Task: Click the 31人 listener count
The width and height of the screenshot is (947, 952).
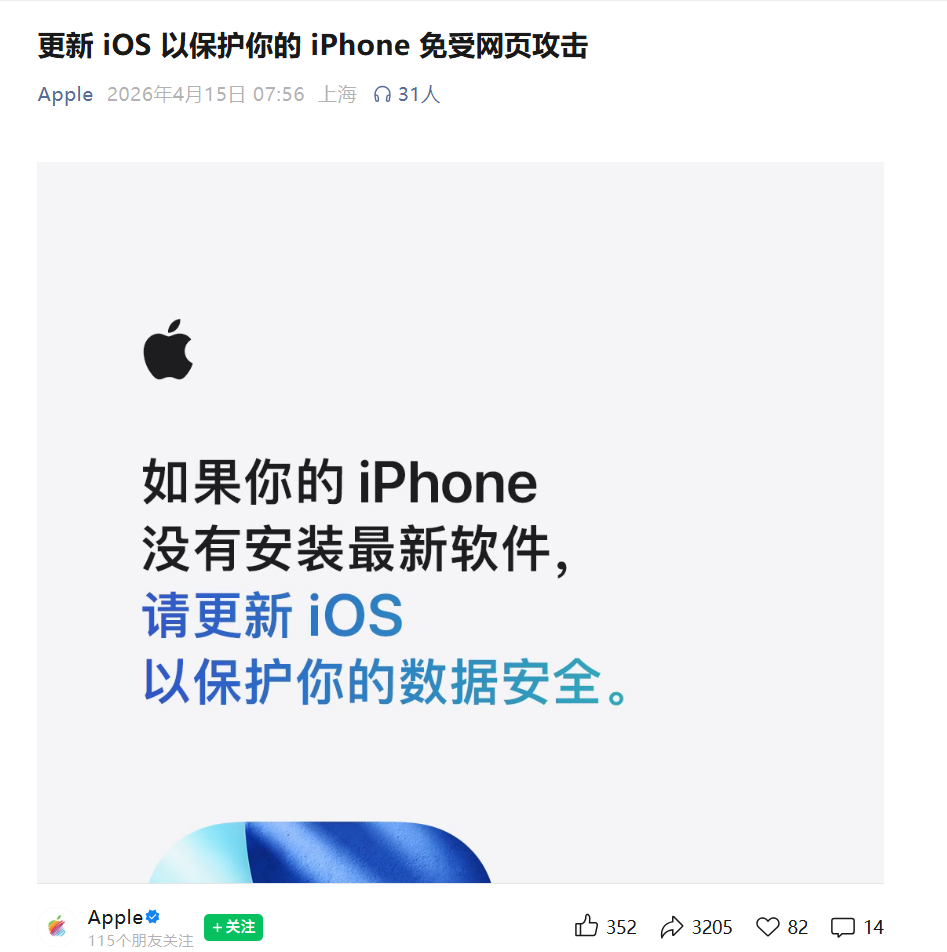Action: pos(419,95)
